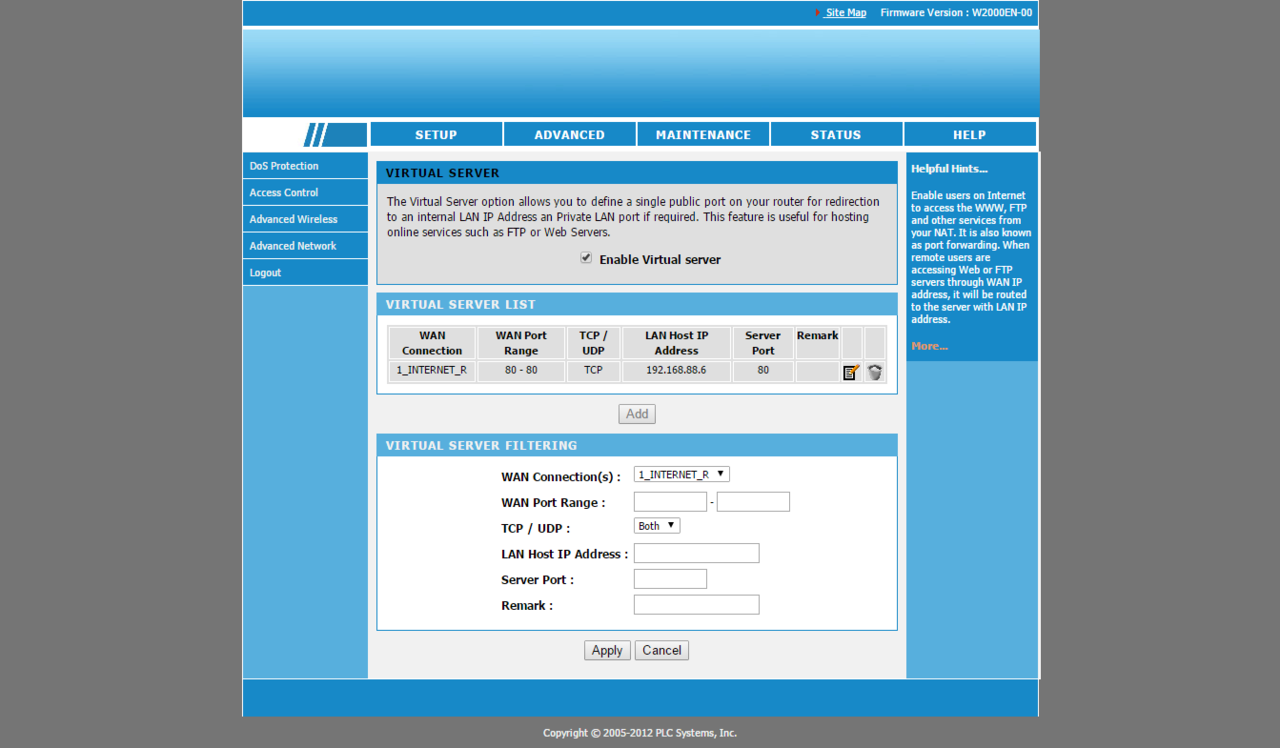Open the Site Map link
1280x748 pixels.
coord(845,13)
